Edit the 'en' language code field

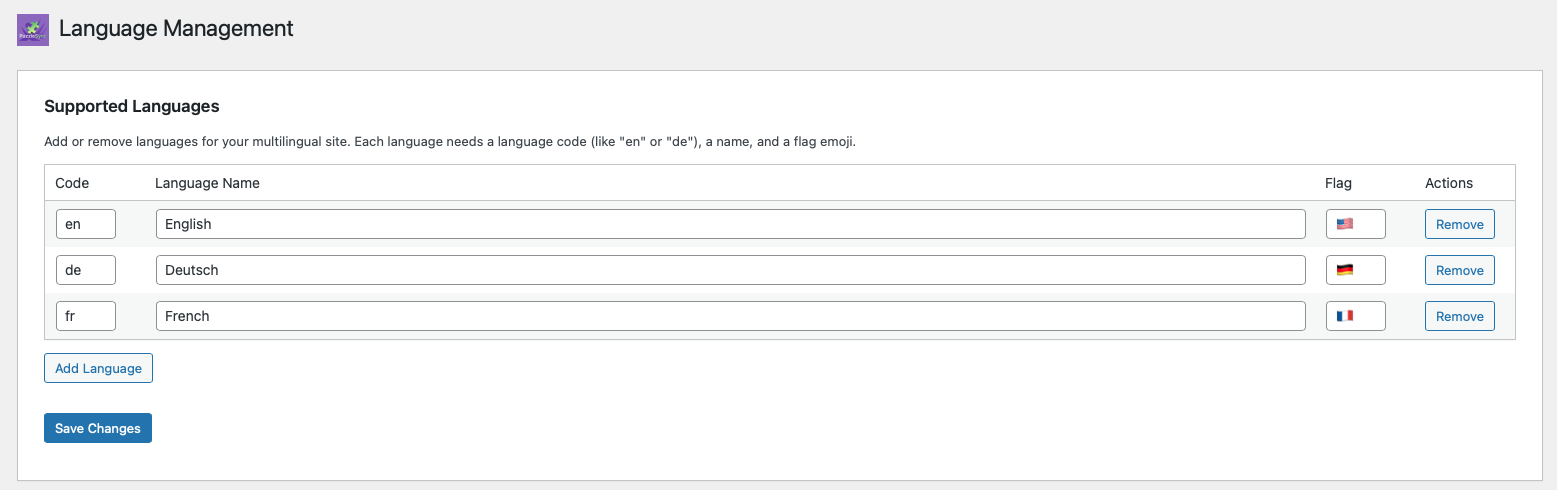click(86, 224)
